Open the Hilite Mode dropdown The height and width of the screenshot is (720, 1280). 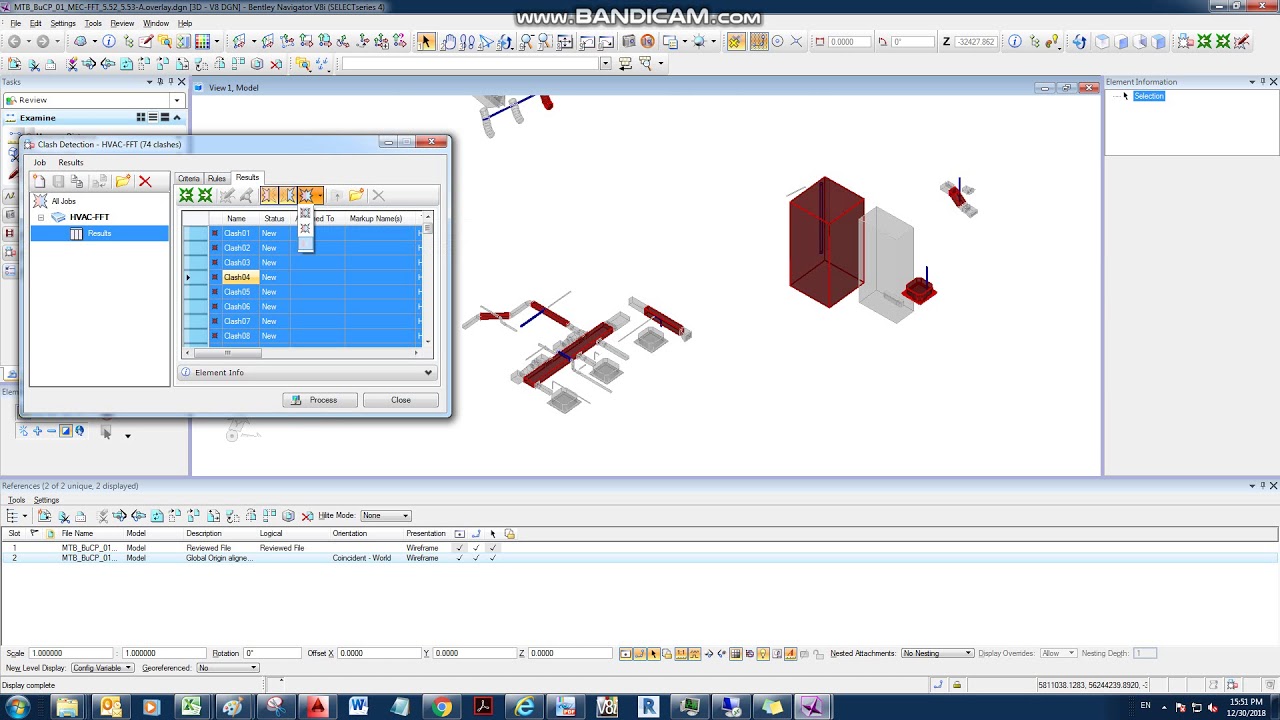click(386, 516)
